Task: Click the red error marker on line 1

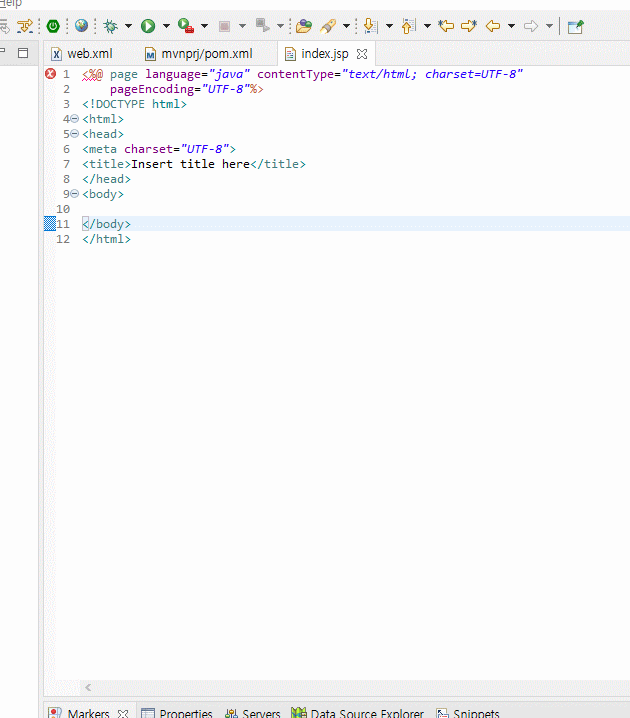Action: (50, 73)
